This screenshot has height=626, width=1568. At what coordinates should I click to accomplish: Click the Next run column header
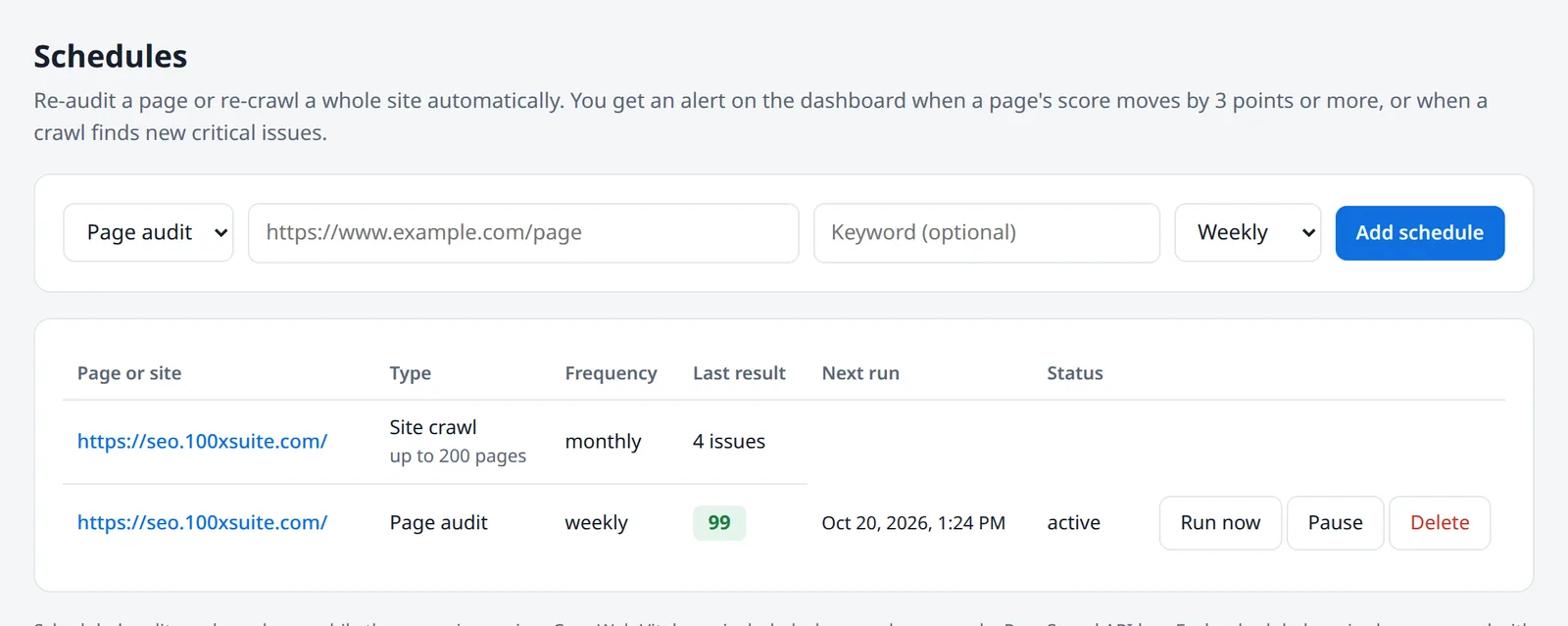pos(860,373)
